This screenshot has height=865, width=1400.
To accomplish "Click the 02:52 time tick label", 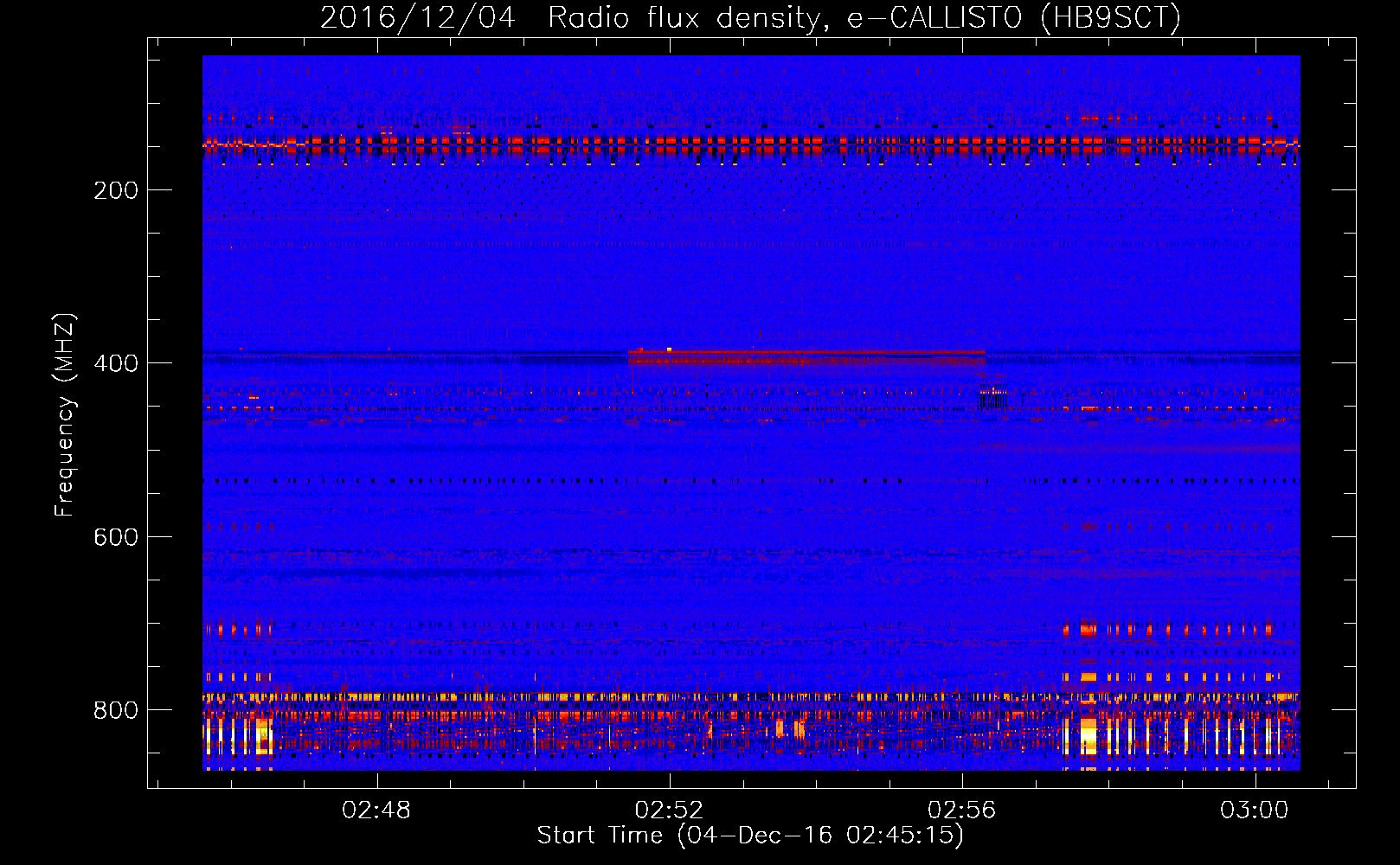I will [669, 811].
